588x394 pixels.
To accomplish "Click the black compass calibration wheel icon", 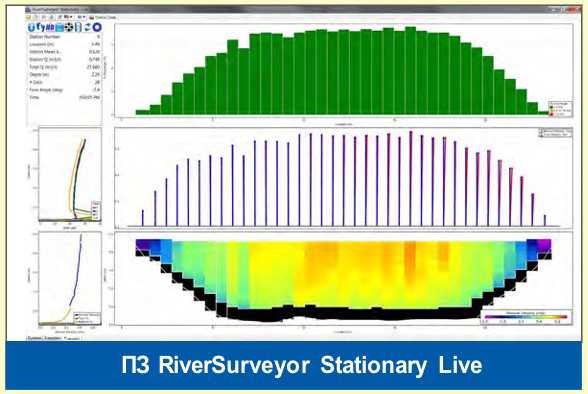I will click(x=69, y=27).
